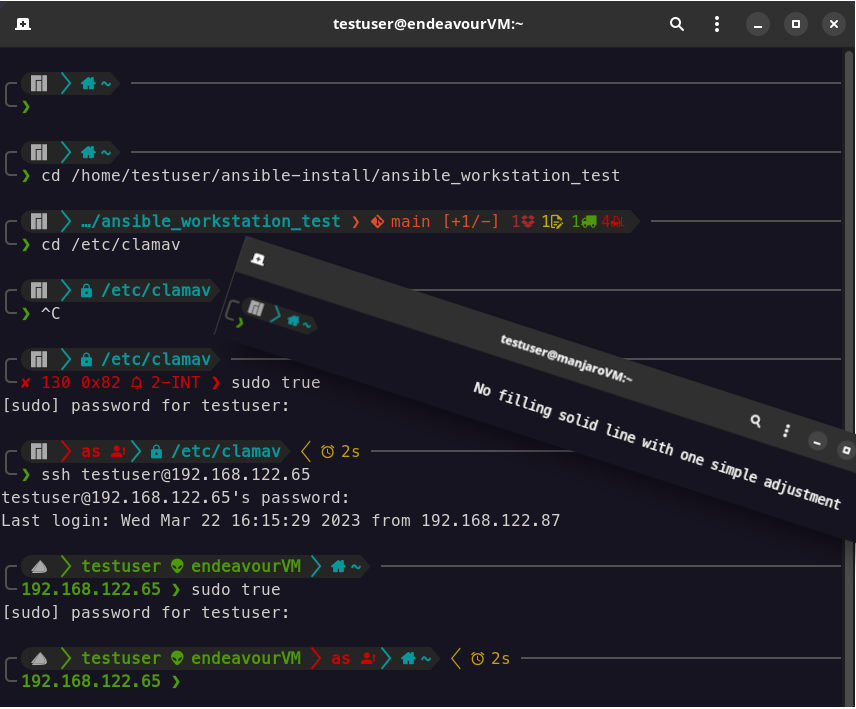Open the terminal search magnifier icon
The width and height of the screenshot is (856, 709).
point(676,23)
